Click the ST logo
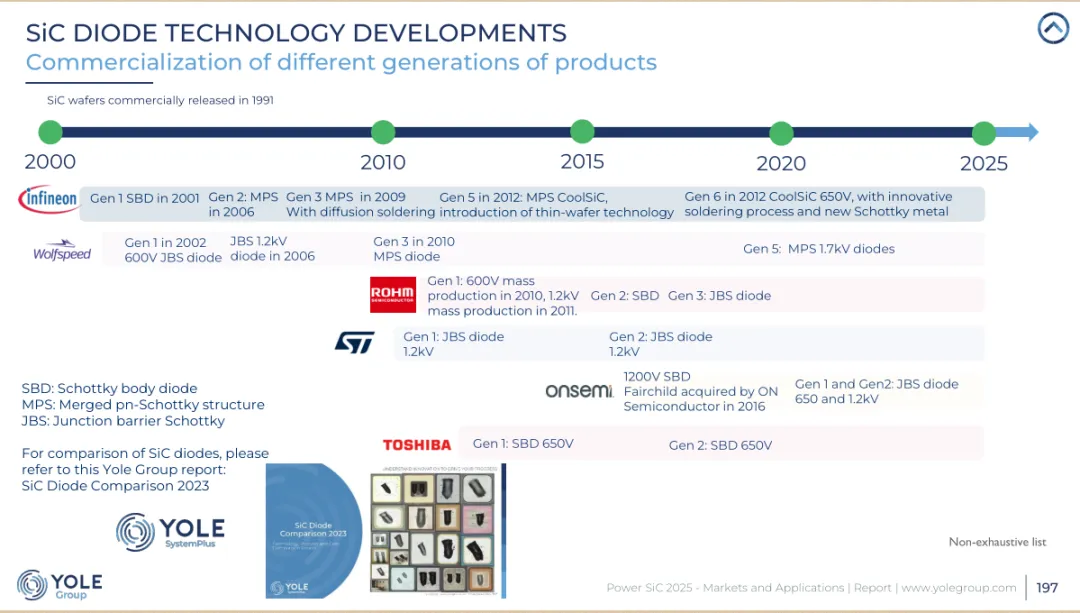The height and width of the screenshot is (613, 1080). click(355, 342)
